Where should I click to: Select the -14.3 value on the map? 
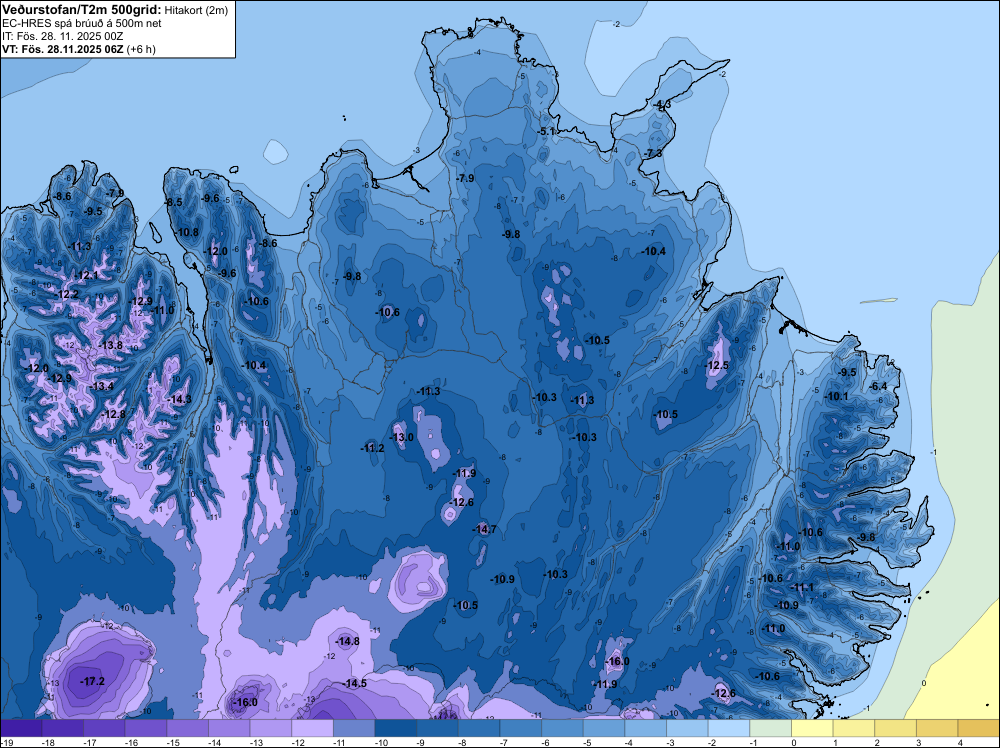click(x=179, y=399)
